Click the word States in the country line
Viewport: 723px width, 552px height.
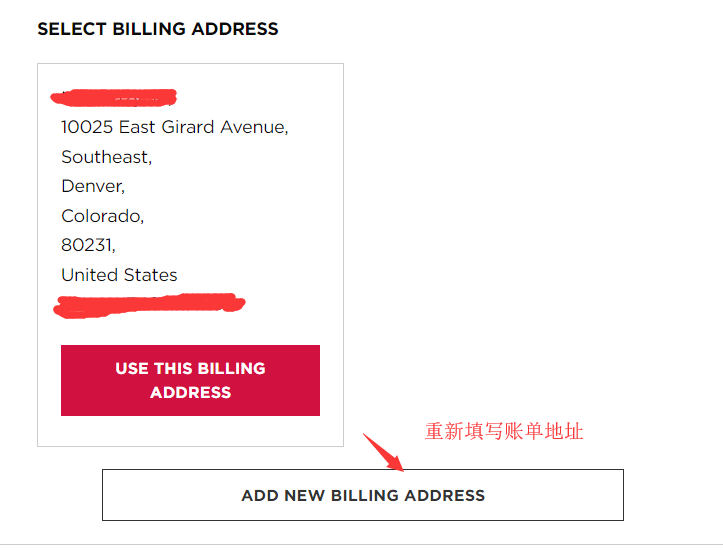point(150,275)
